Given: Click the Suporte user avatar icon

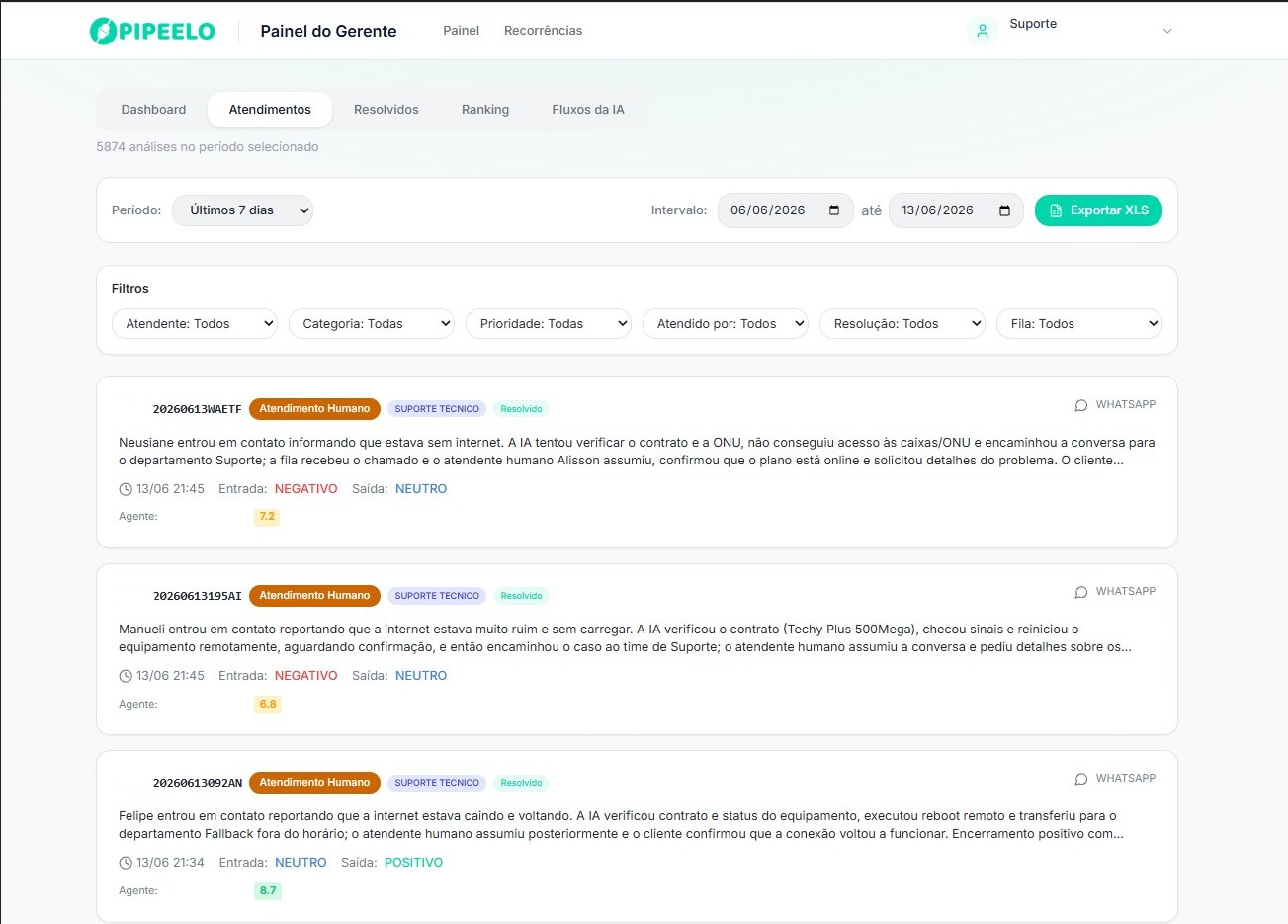Looking at the screenshot, I should tap(983, 31).
